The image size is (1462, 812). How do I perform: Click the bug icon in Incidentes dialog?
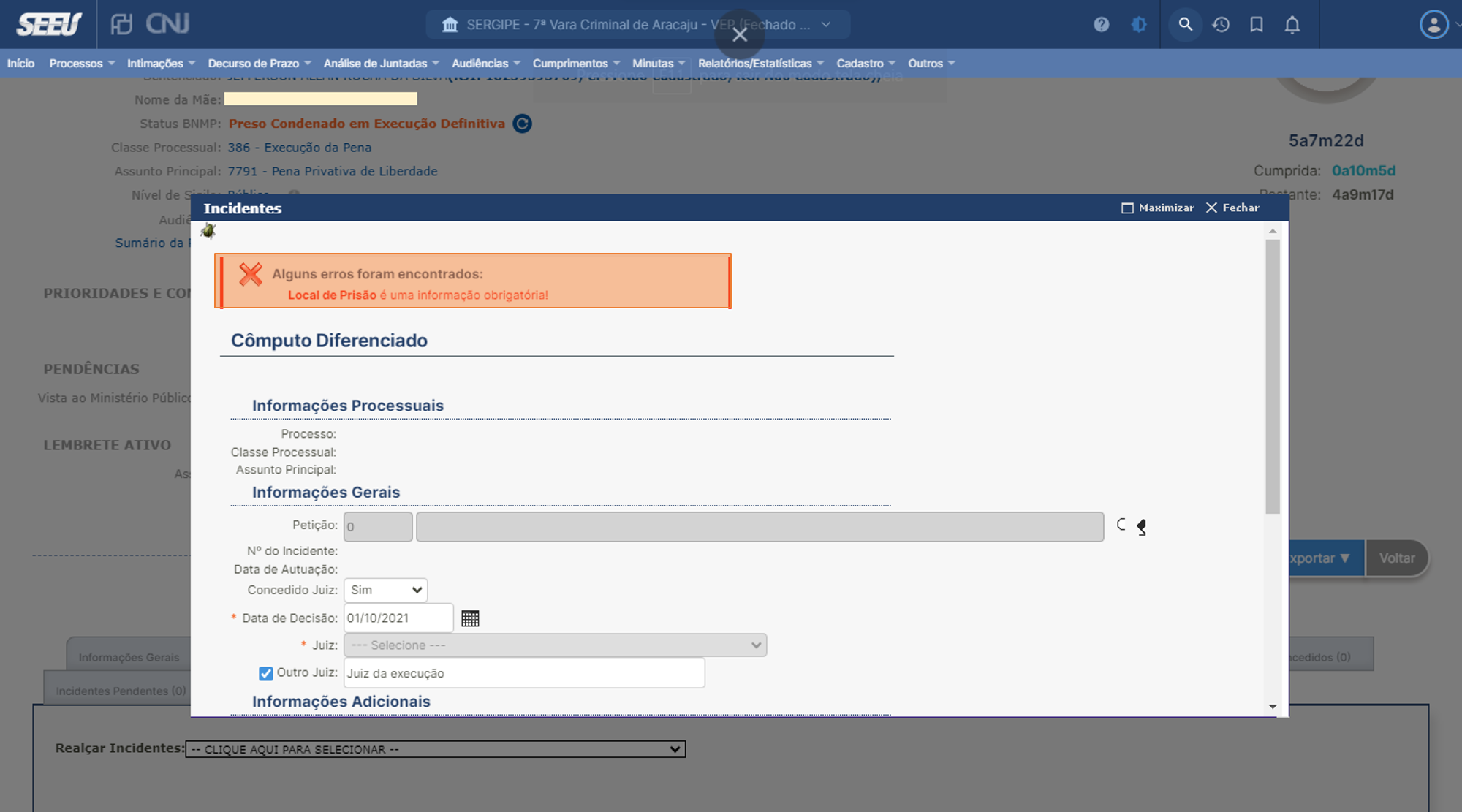208,232
